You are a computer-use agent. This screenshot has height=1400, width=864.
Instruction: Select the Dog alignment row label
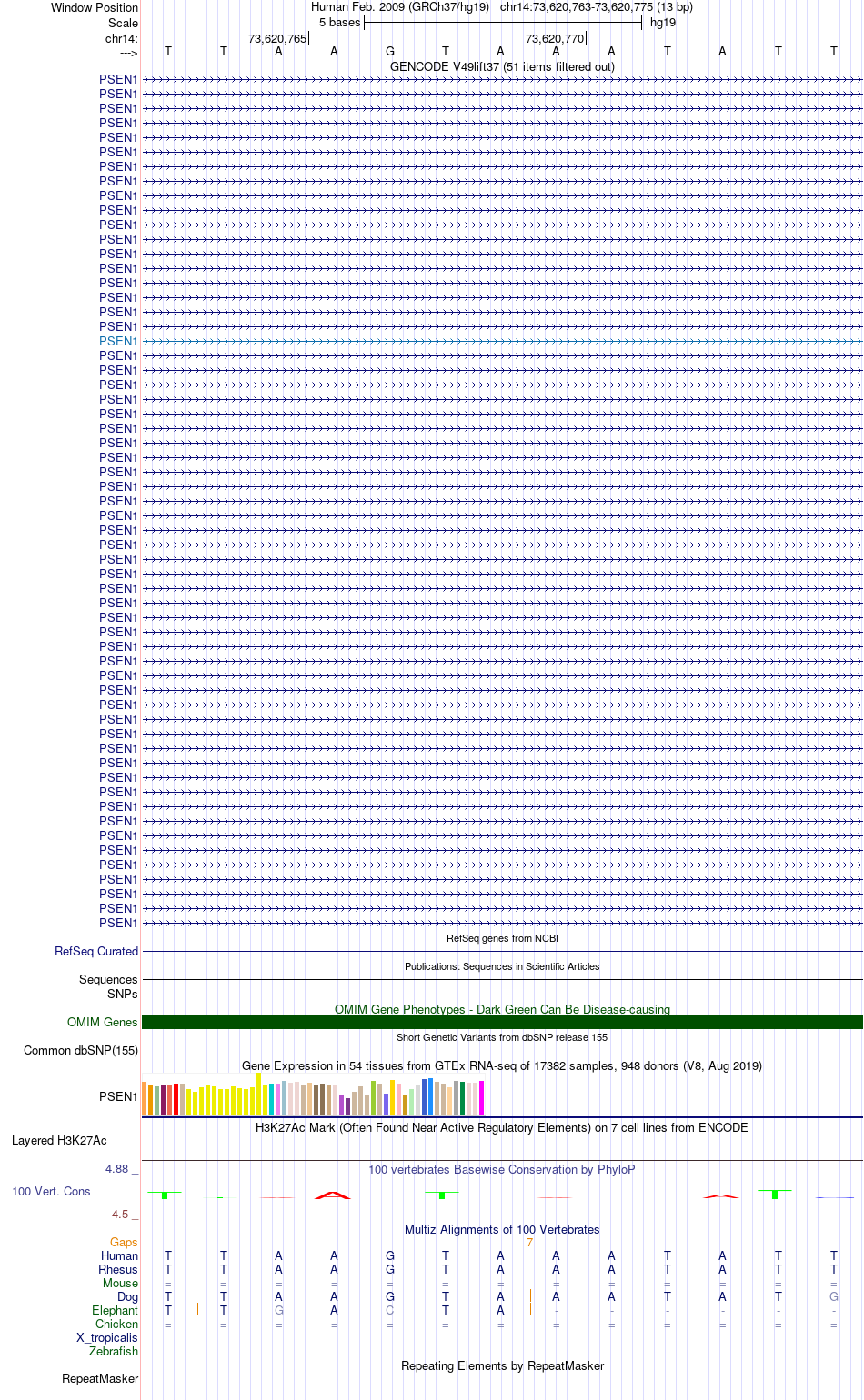[127, 1297]
